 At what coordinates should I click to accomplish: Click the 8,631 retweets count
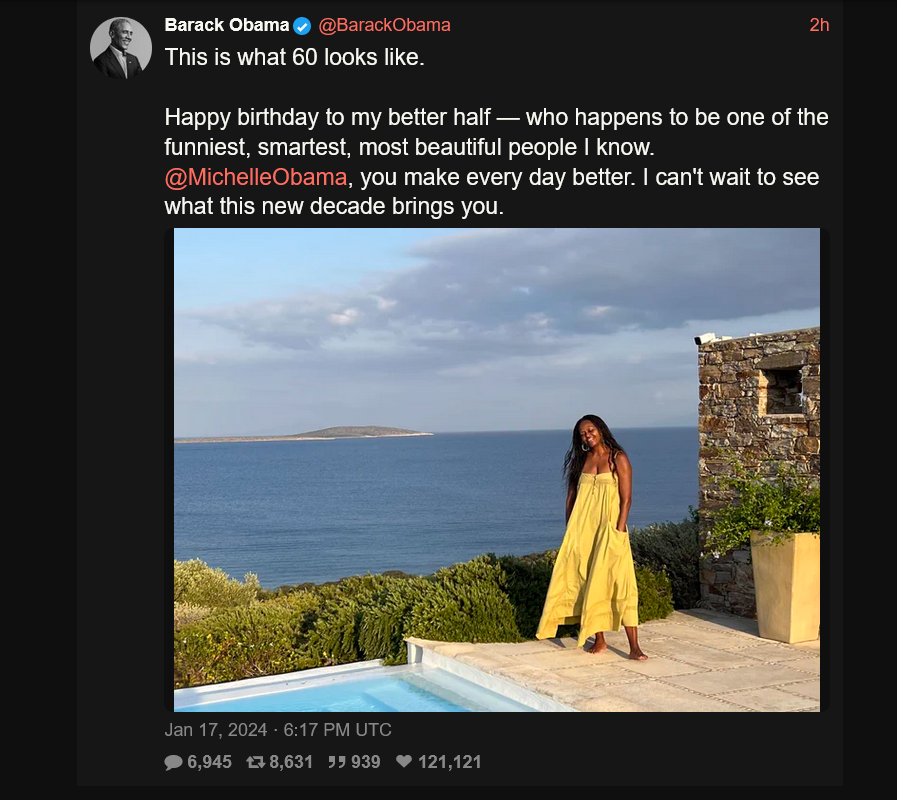[291, 762]
